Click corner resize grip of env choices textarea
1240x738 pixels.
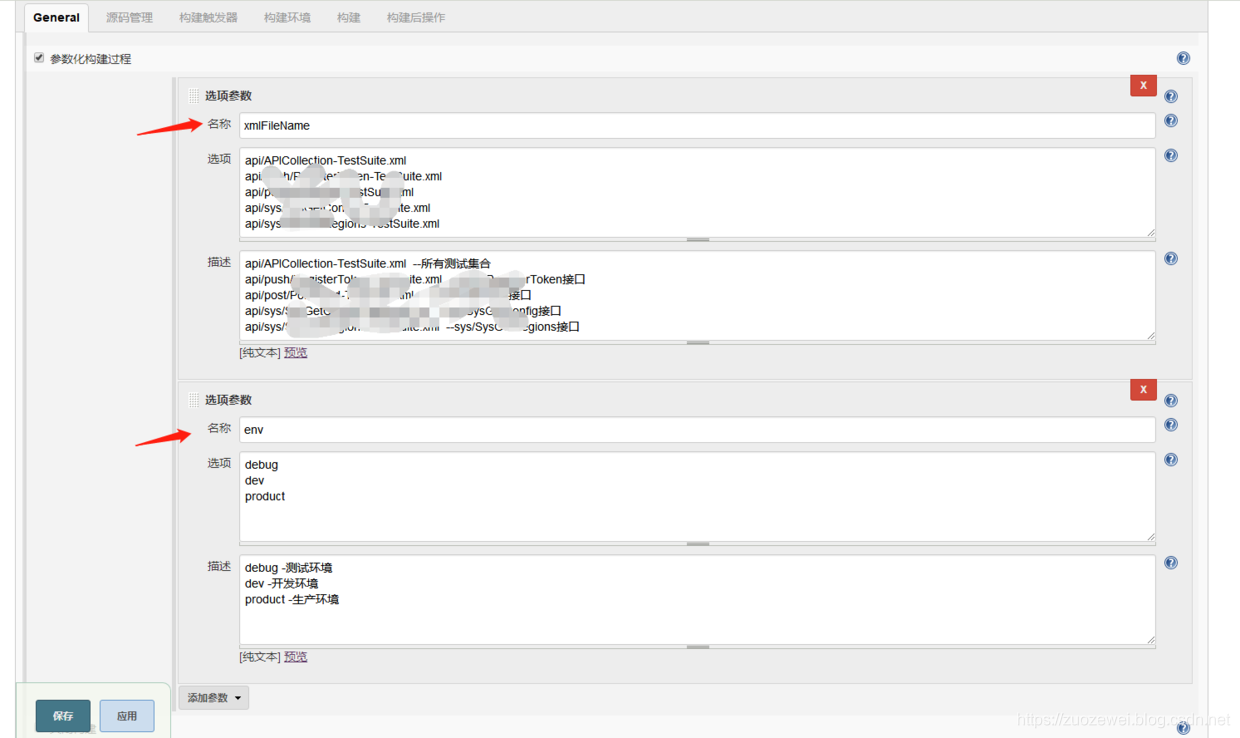click(x=1150, y=537)
